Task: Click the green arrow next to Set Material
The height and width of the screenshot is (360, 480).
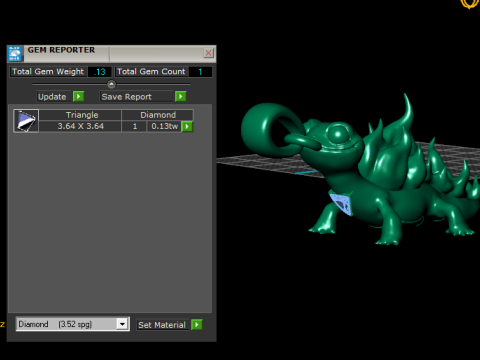Action: click(197, 324)
